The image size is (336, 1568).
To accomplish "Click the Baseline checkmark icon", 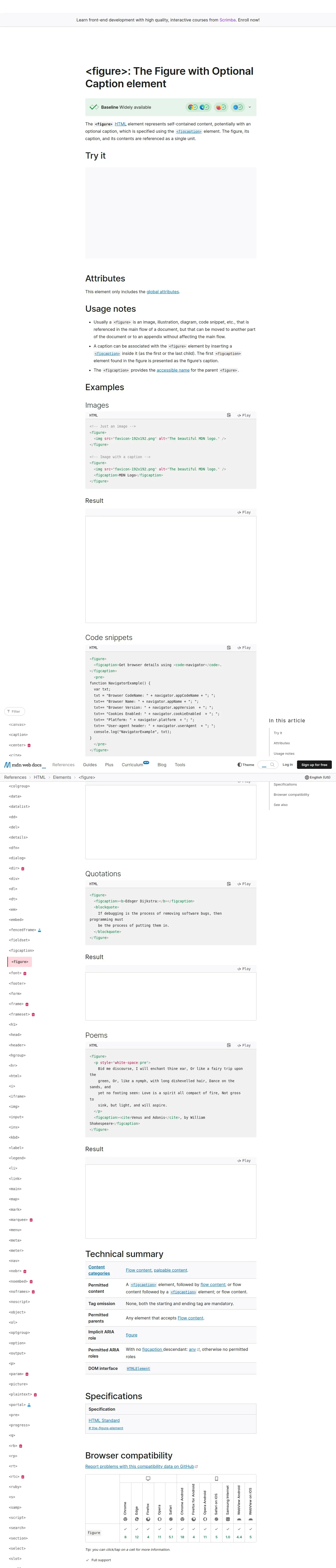I will pyautogui.click(x=94, y=107).
